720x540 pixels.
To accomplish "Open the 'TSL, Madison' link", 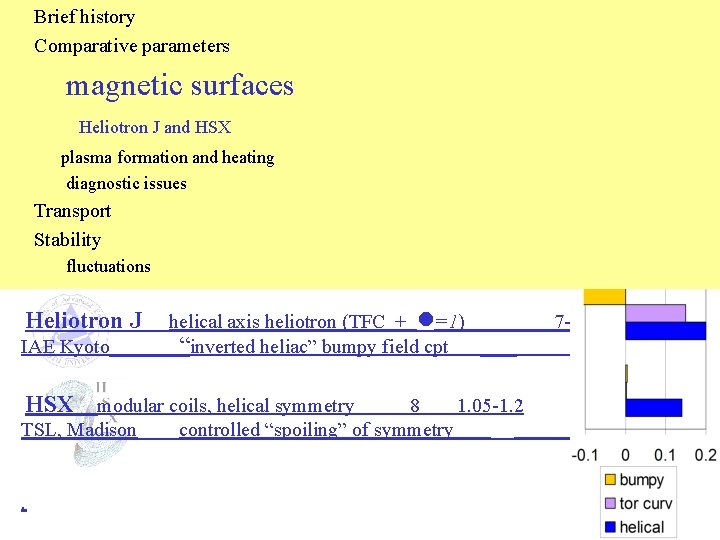I will [79, 430].
